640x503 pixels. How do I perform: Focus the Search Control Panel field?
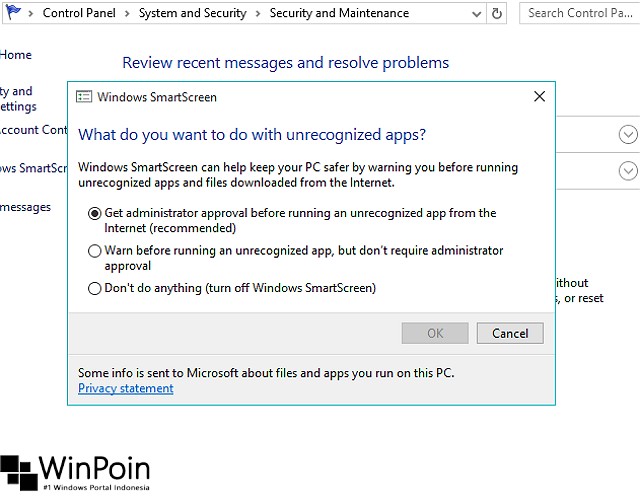tap(580, 13)
